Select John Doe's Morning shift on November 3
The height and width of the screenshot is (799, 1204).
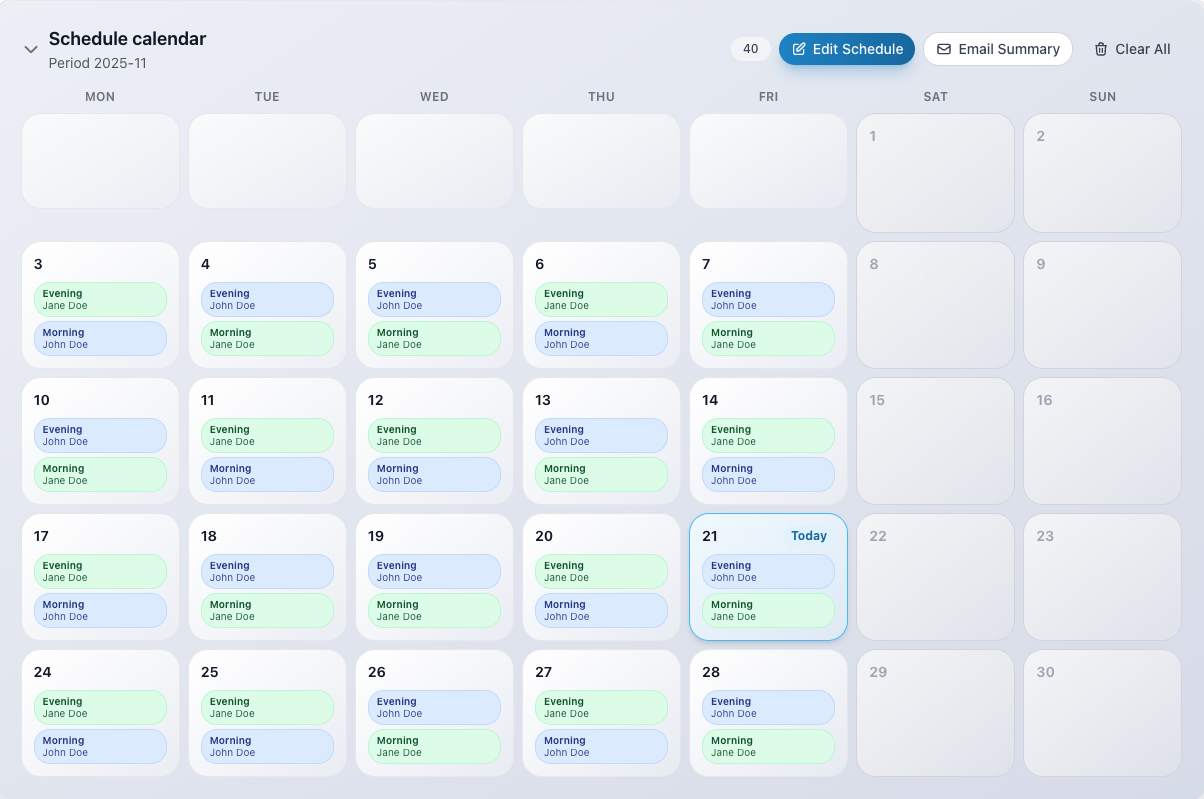(100, 338)
